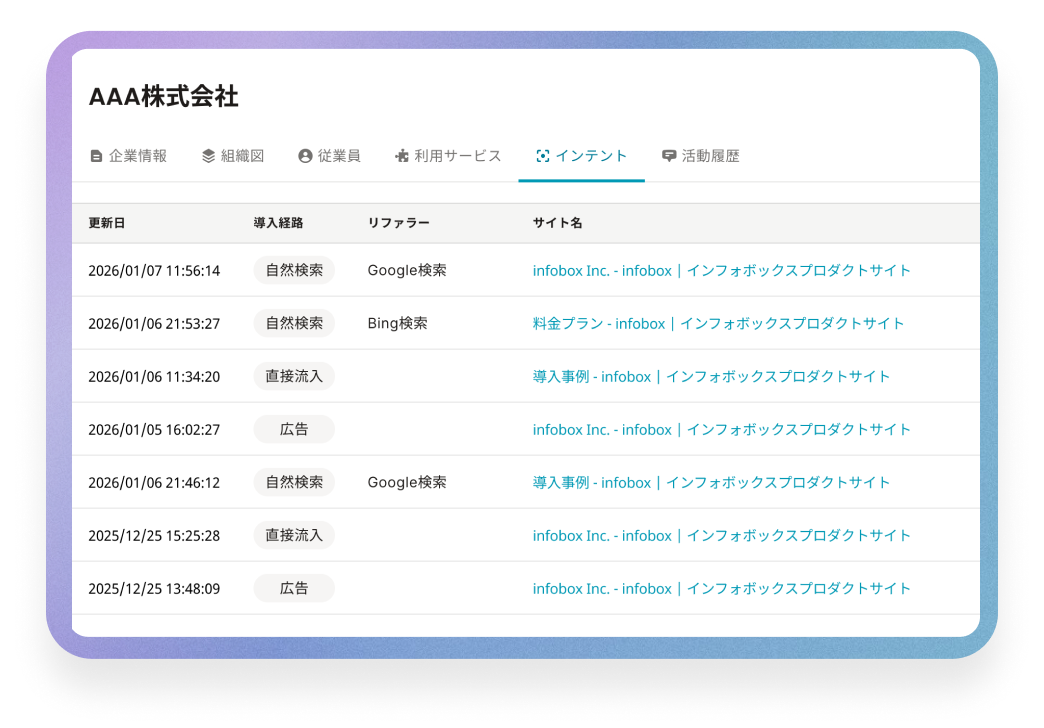The image size is (1044, 728).
Task: Click the person icon beside 従業員
Action: click(x=305, y=156)
